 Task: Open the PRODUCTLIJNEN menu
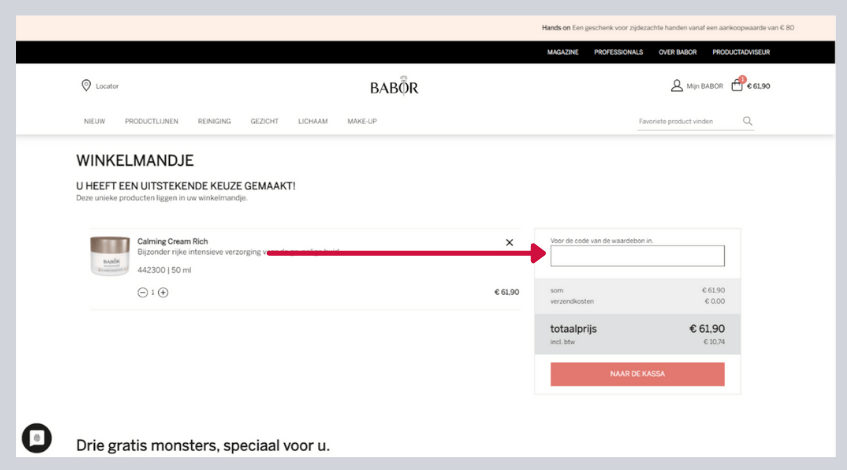click(x=151, y=122)
